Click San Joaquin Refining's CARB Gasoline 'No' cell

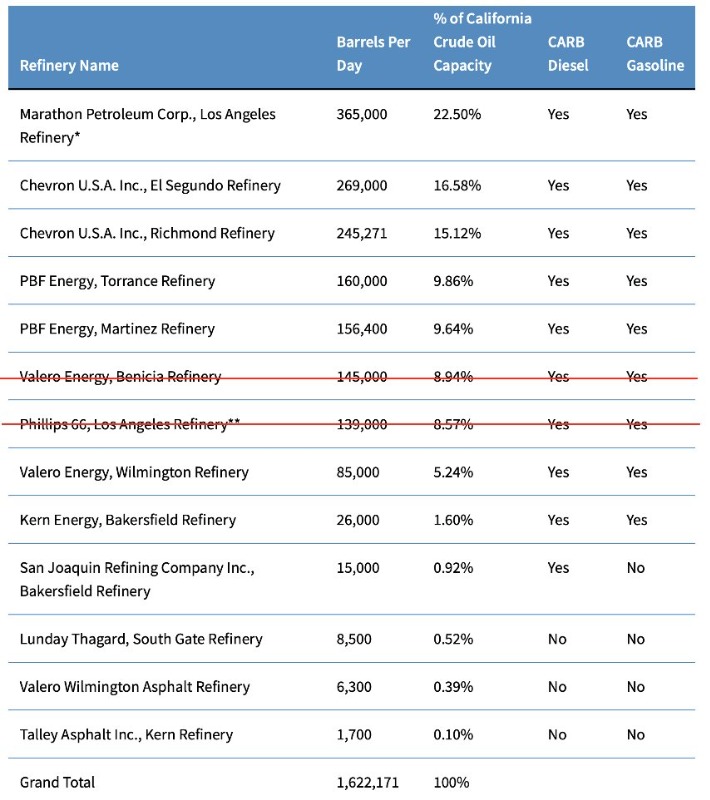(636, 568)
